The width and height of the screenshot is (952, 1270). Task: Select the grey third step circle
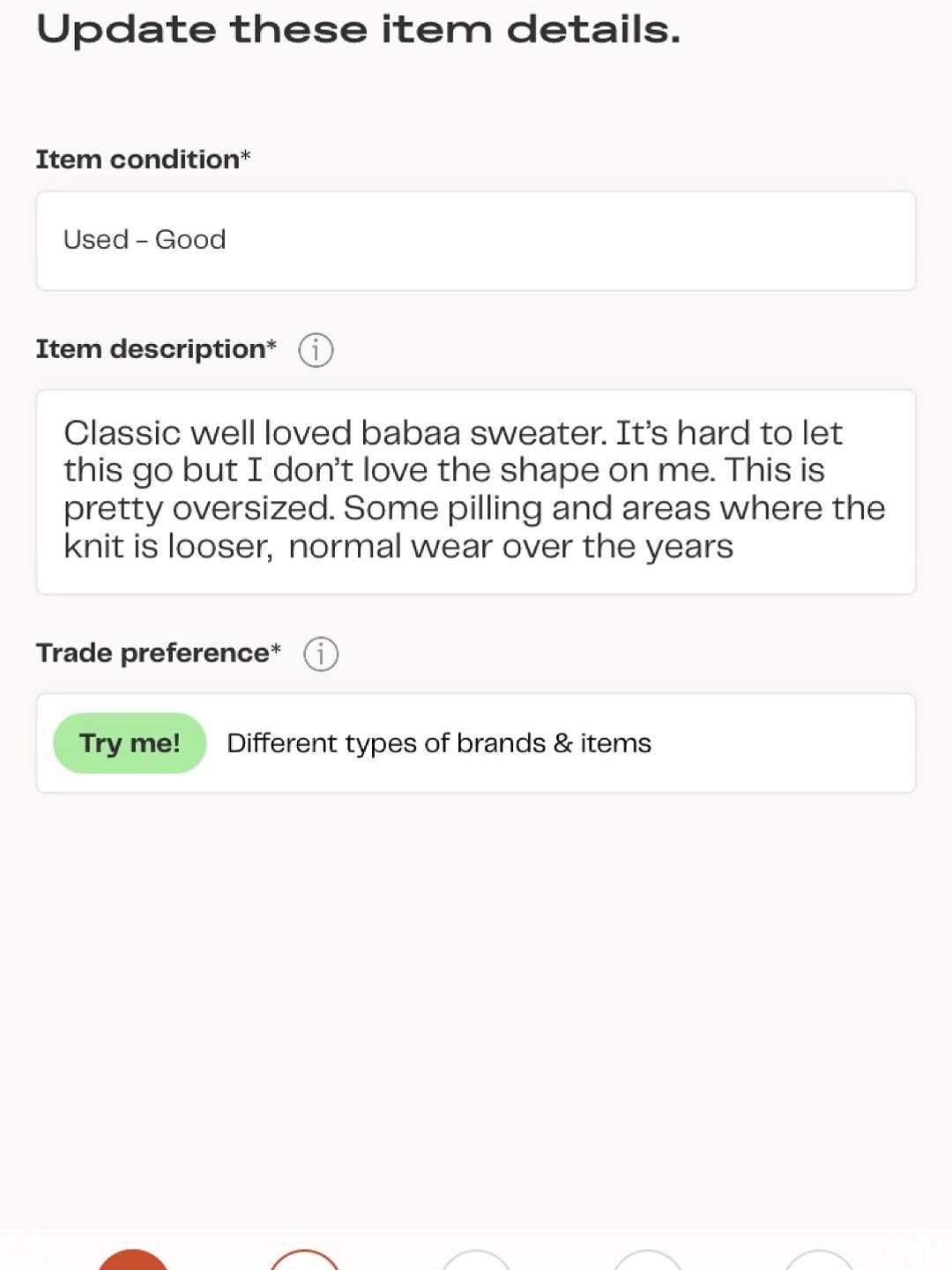coord(476,1260)
